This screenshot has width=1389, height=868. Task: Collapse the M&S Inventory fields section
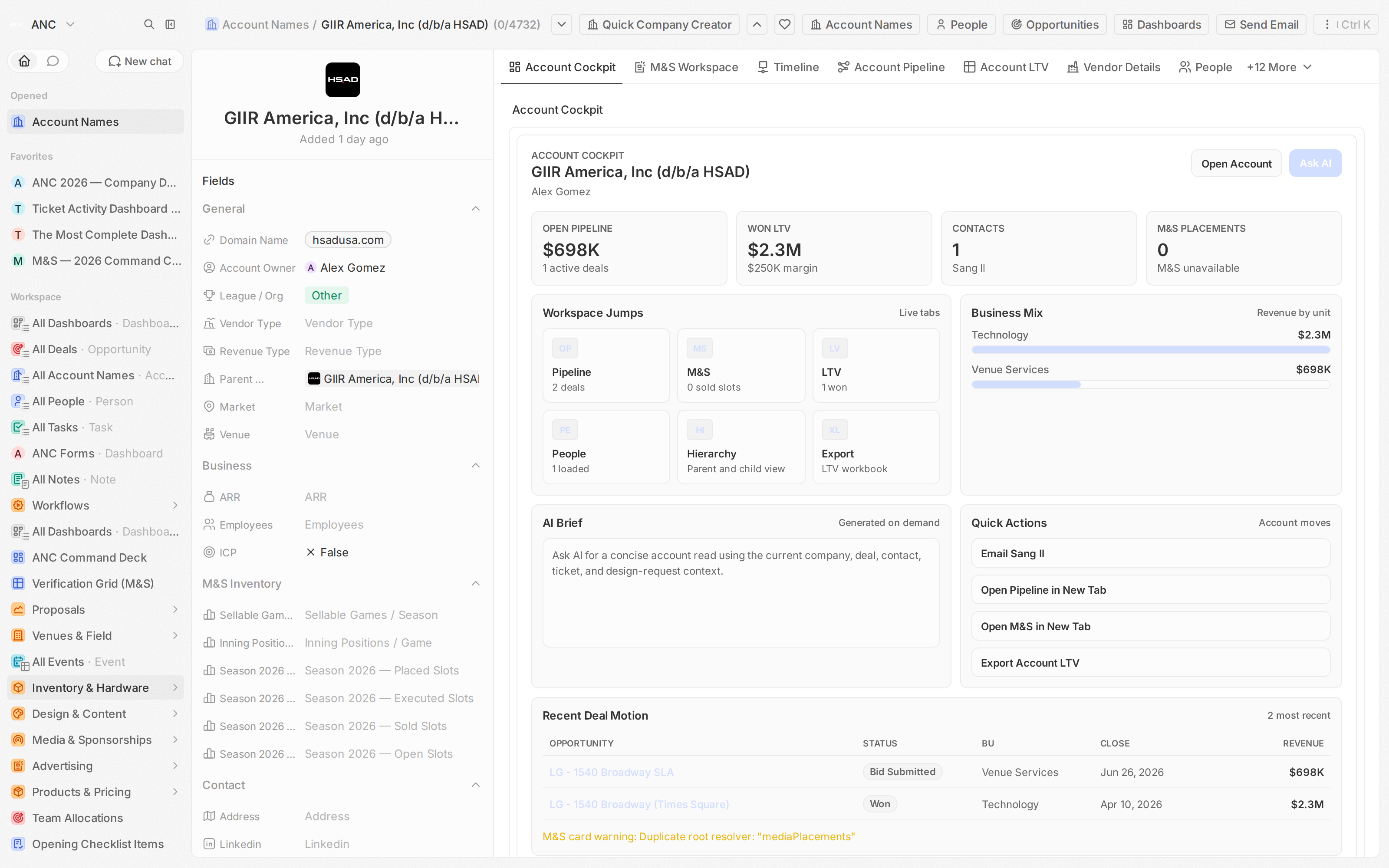(475, 583)
